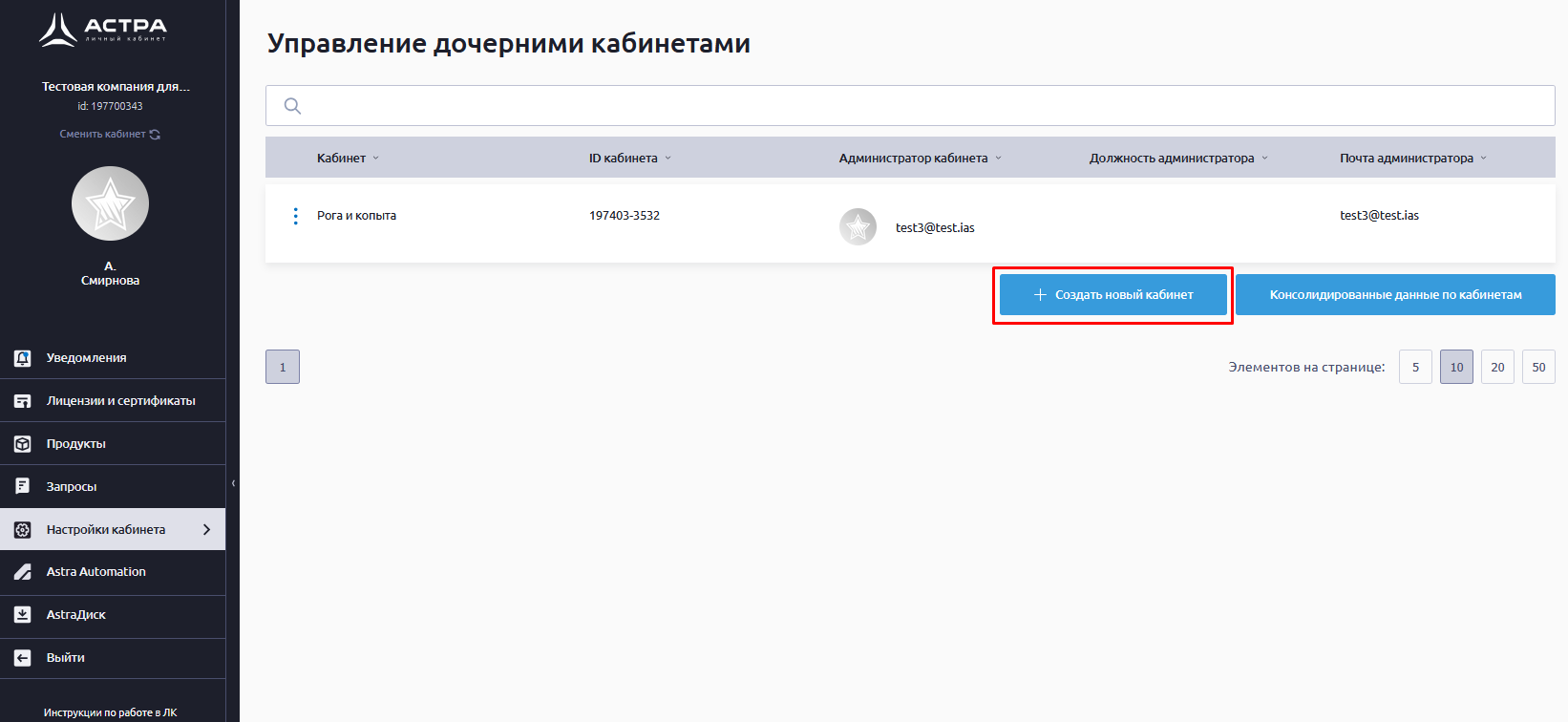Image resolution: width=1568 pixels, height=722 pixels.
Task: Click the Запросы document icon
Action: [x=23, y=486]
